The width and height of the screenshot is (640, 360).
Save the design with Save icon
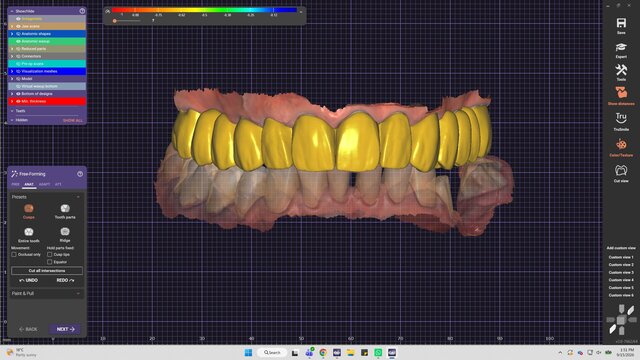621,25
